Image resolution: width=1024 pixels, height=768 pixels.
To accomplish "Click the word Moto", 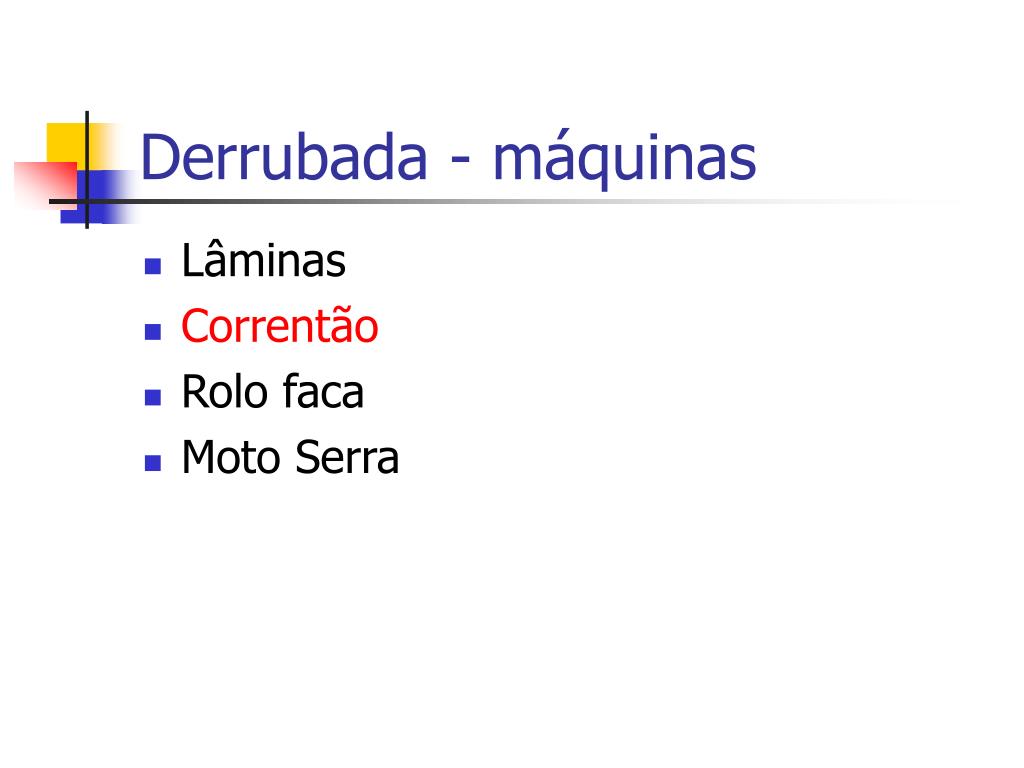I will [230, 457].
